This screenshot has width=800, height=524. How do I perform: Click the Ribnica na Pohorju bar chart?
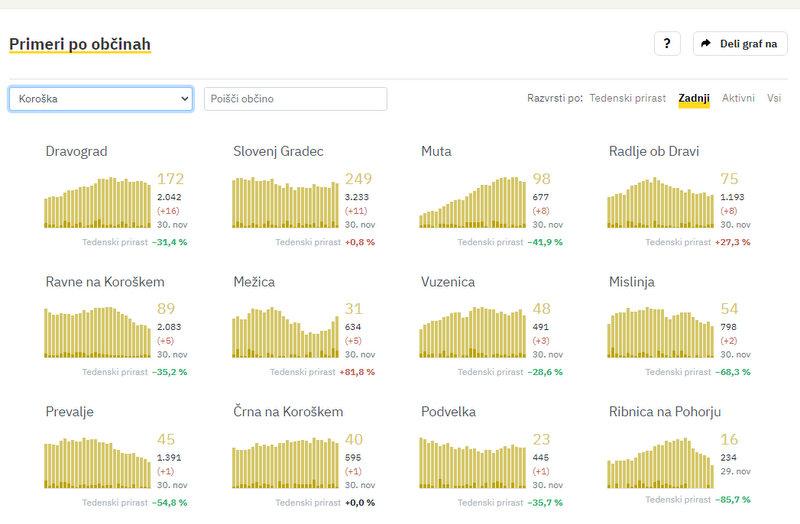point(660,463)
